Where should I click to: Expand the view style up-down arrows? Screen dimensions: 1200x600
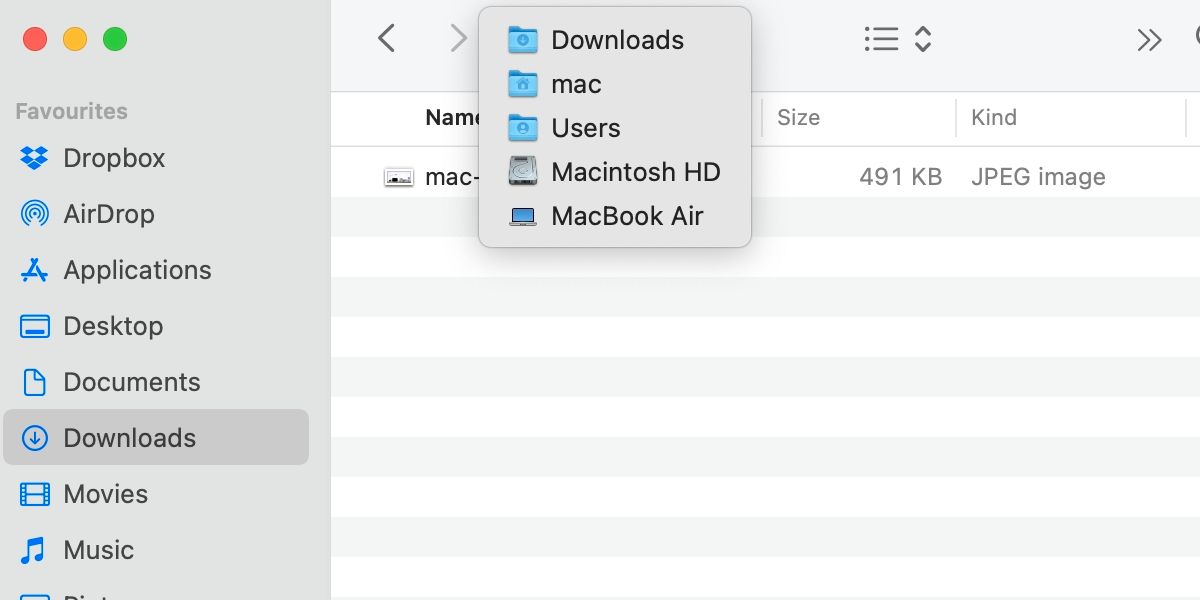pyautogui.click(x=923, y=39)
